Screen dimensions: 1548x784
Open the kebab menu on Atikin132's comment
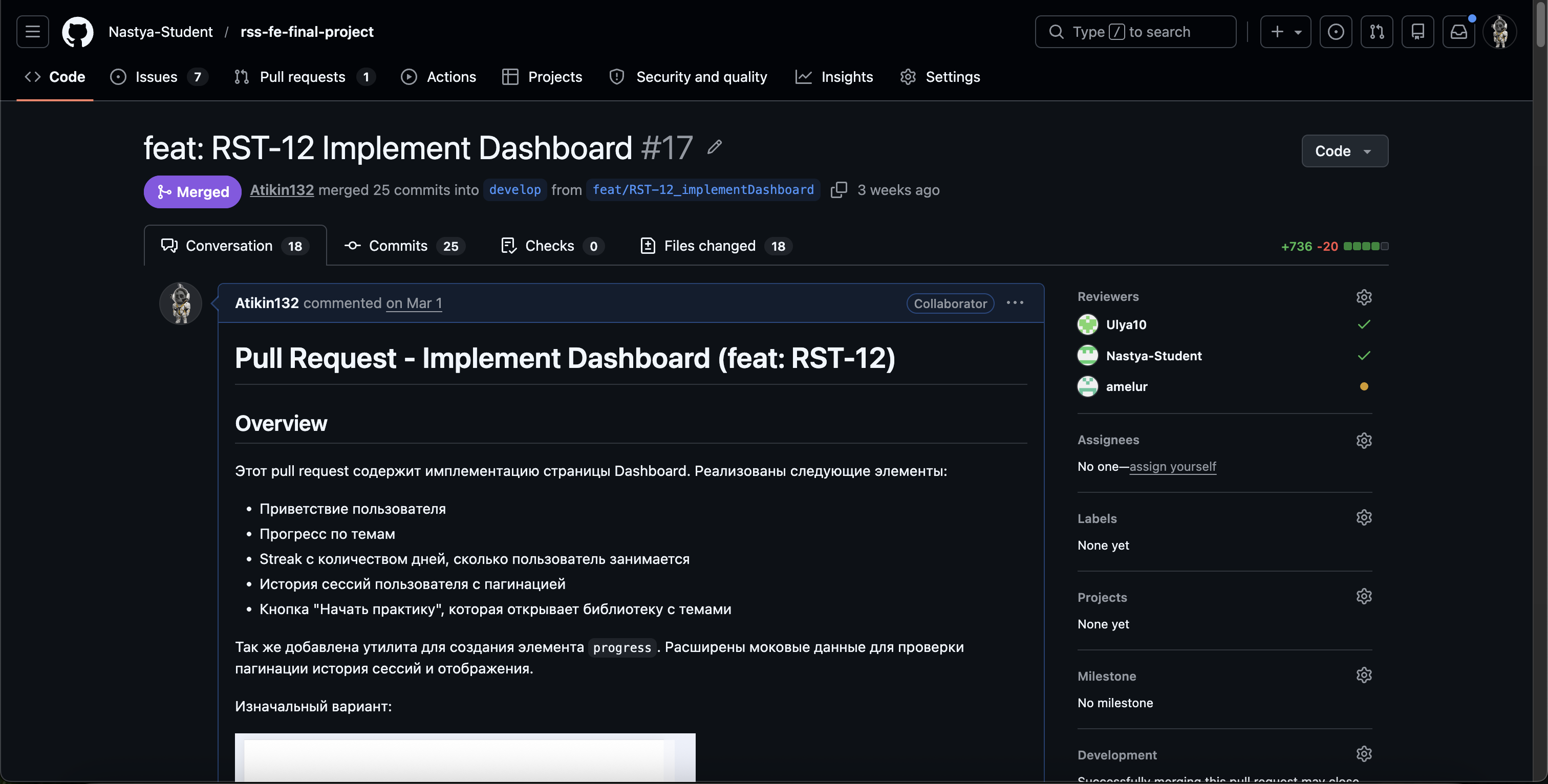[1015, 303]
